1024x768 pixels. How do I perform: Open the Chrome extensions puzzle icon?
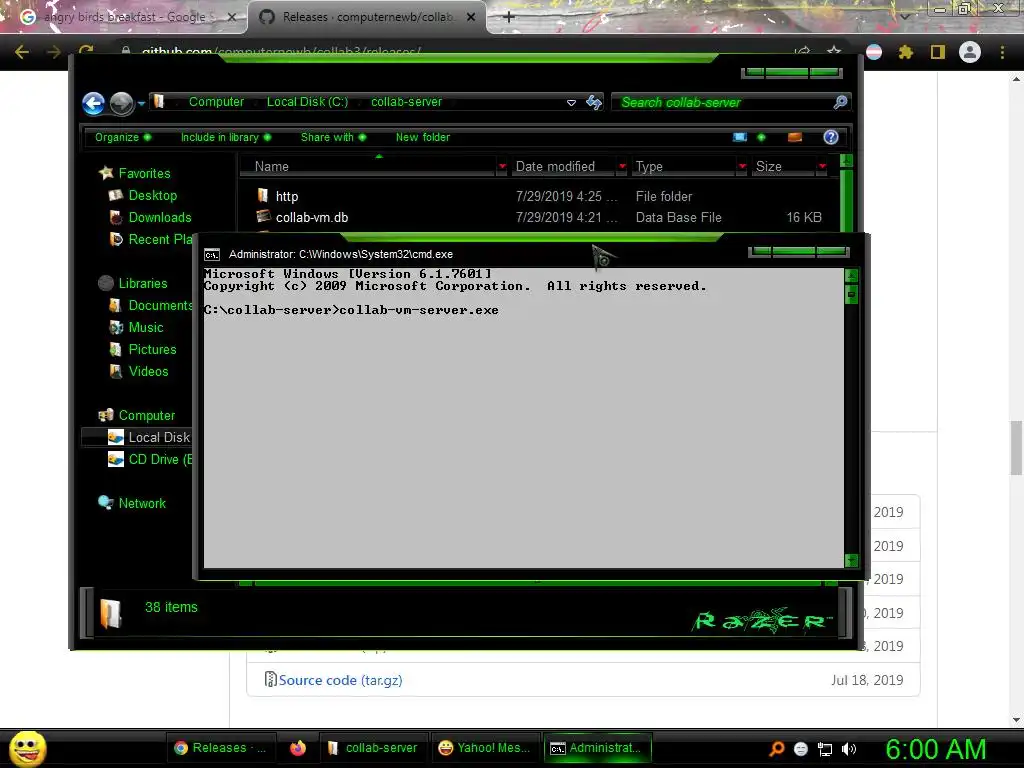906,52
